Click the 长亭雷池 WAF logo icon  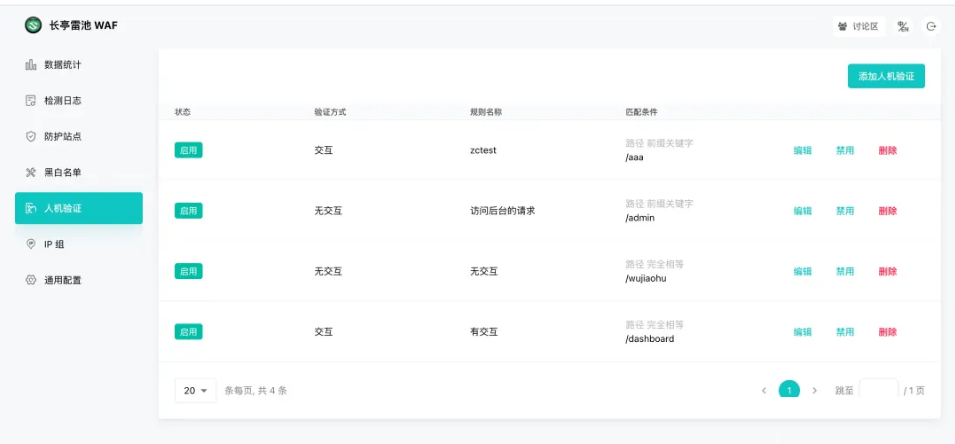[x=33, y=25]
